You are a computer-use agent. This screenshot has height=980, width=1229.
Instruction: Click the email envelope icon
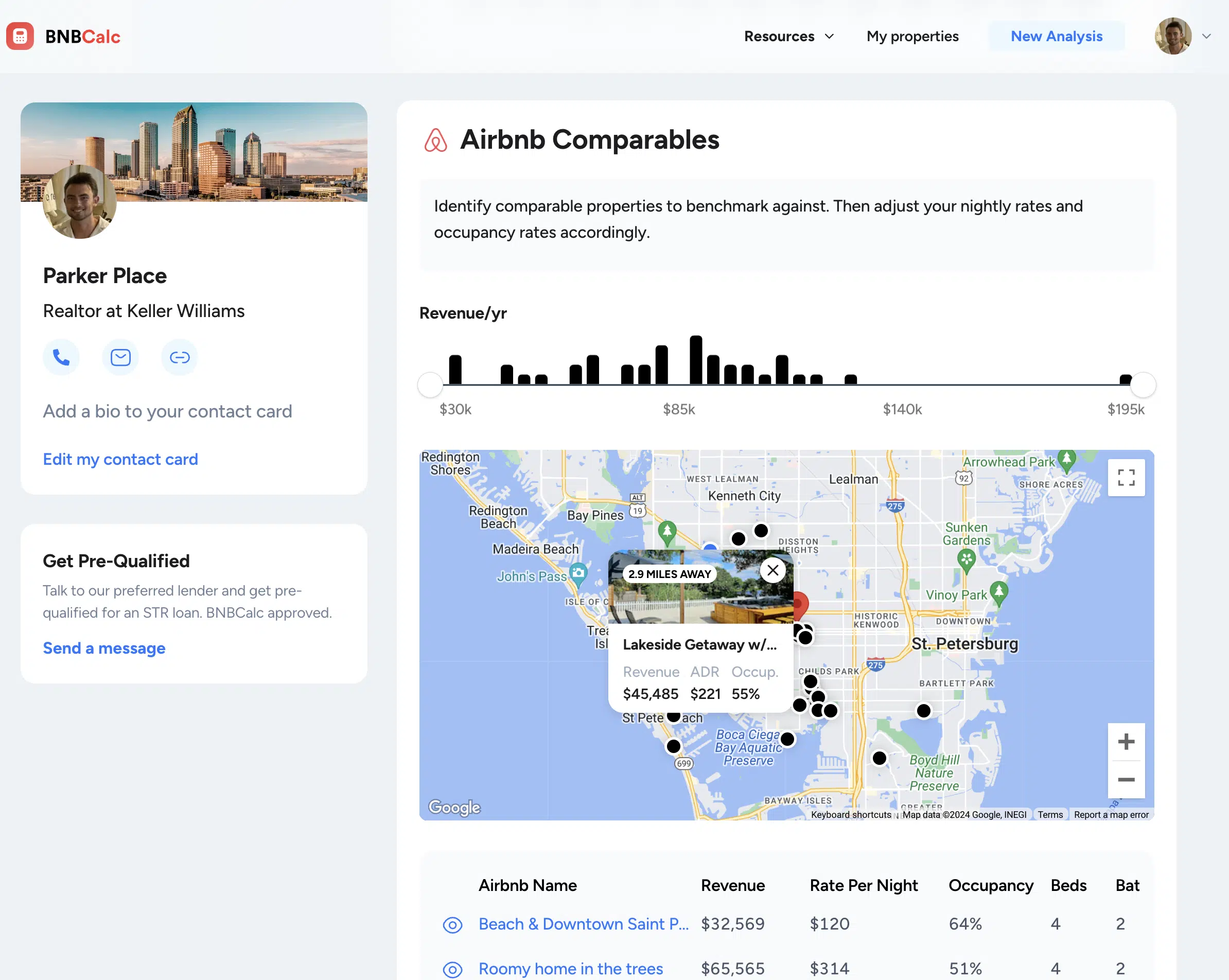120,357
